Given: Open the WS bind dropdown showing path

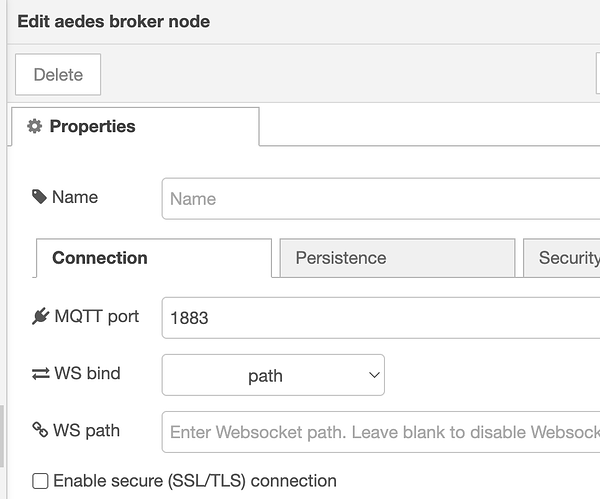Looking at the screenshot, I should point(273,376).
